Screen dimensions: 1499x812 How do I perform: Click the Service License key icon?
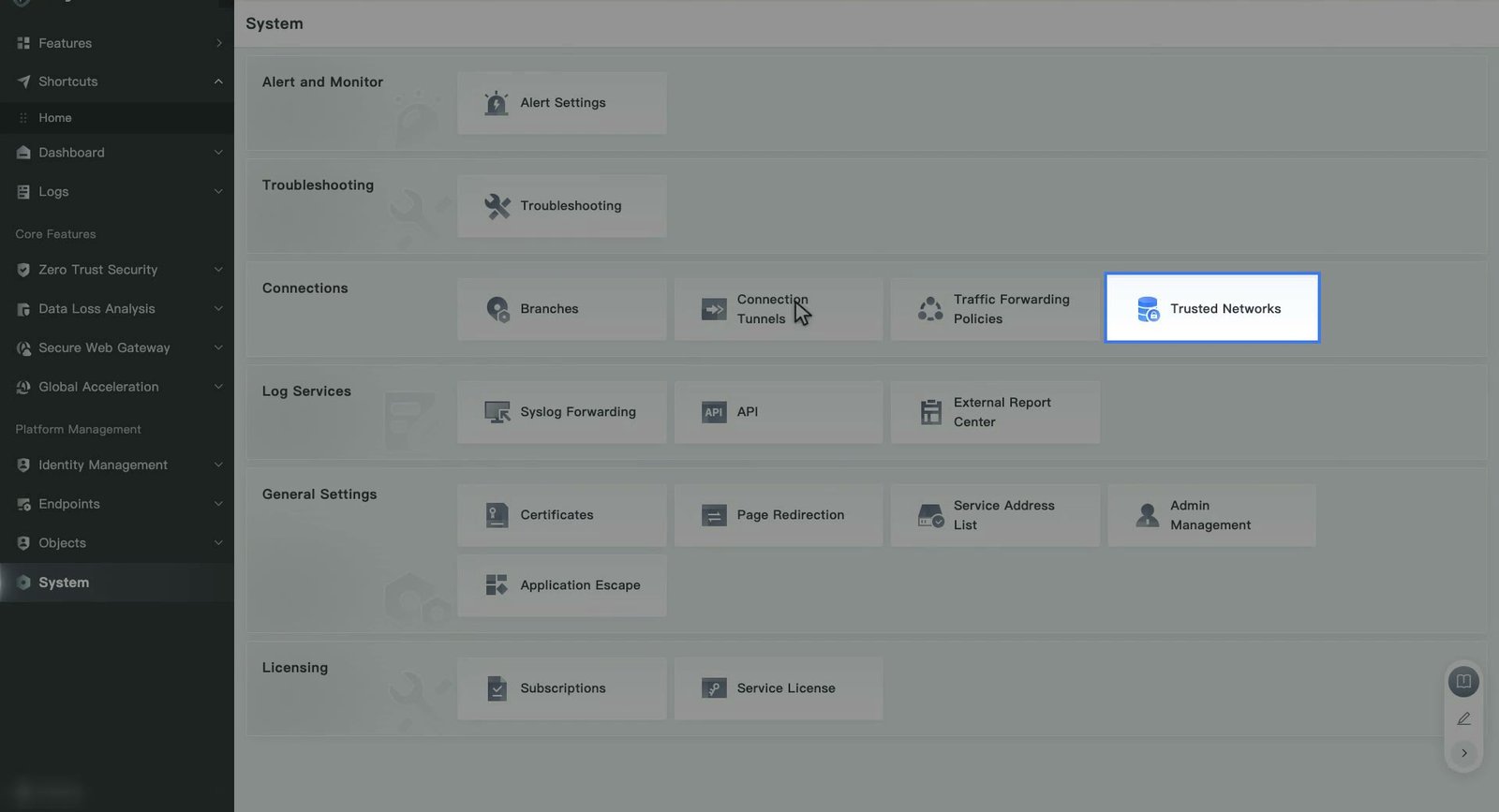coord(714,688)
